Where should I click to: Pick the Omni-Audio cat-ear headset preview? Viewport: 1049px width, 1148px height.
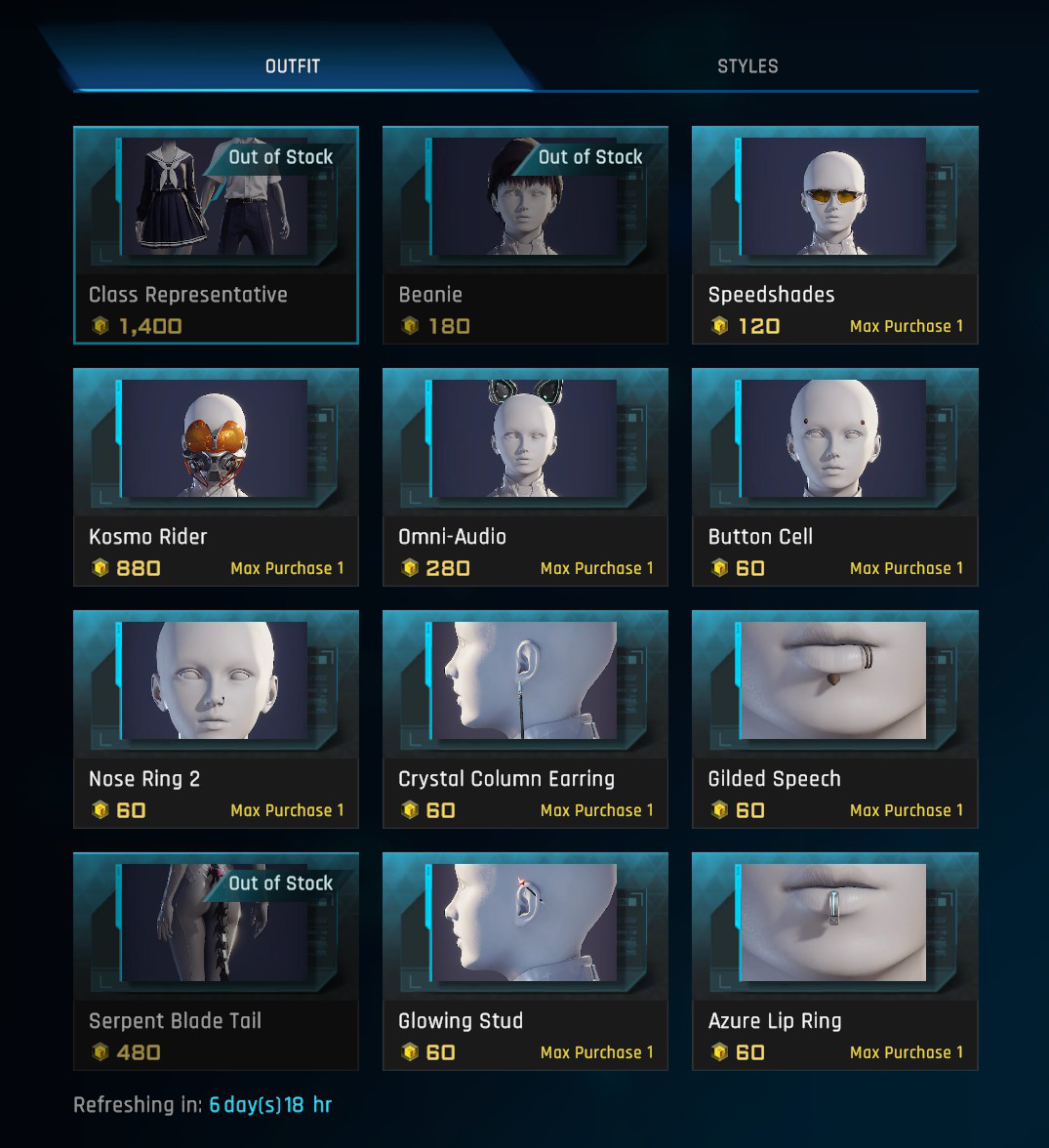pos(524,438)
